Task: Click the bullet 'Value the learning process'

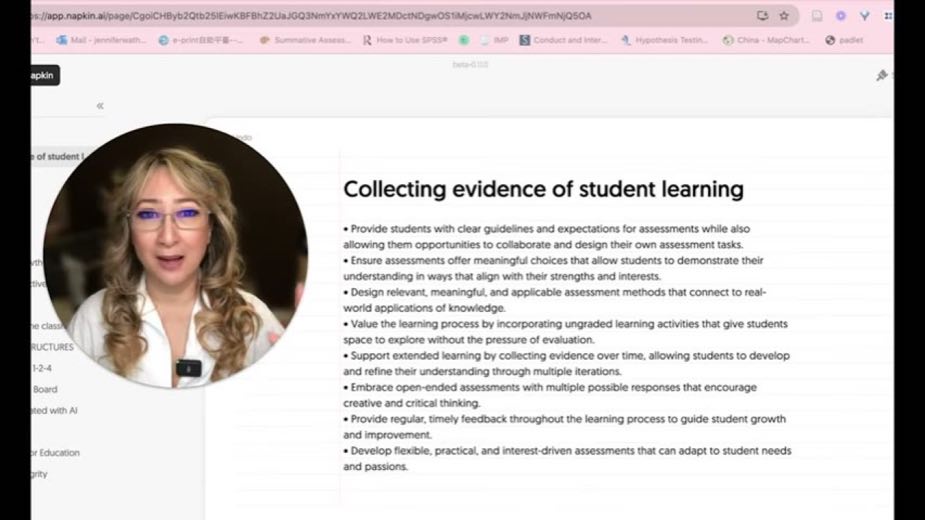Action: click(x=566, y=332)
